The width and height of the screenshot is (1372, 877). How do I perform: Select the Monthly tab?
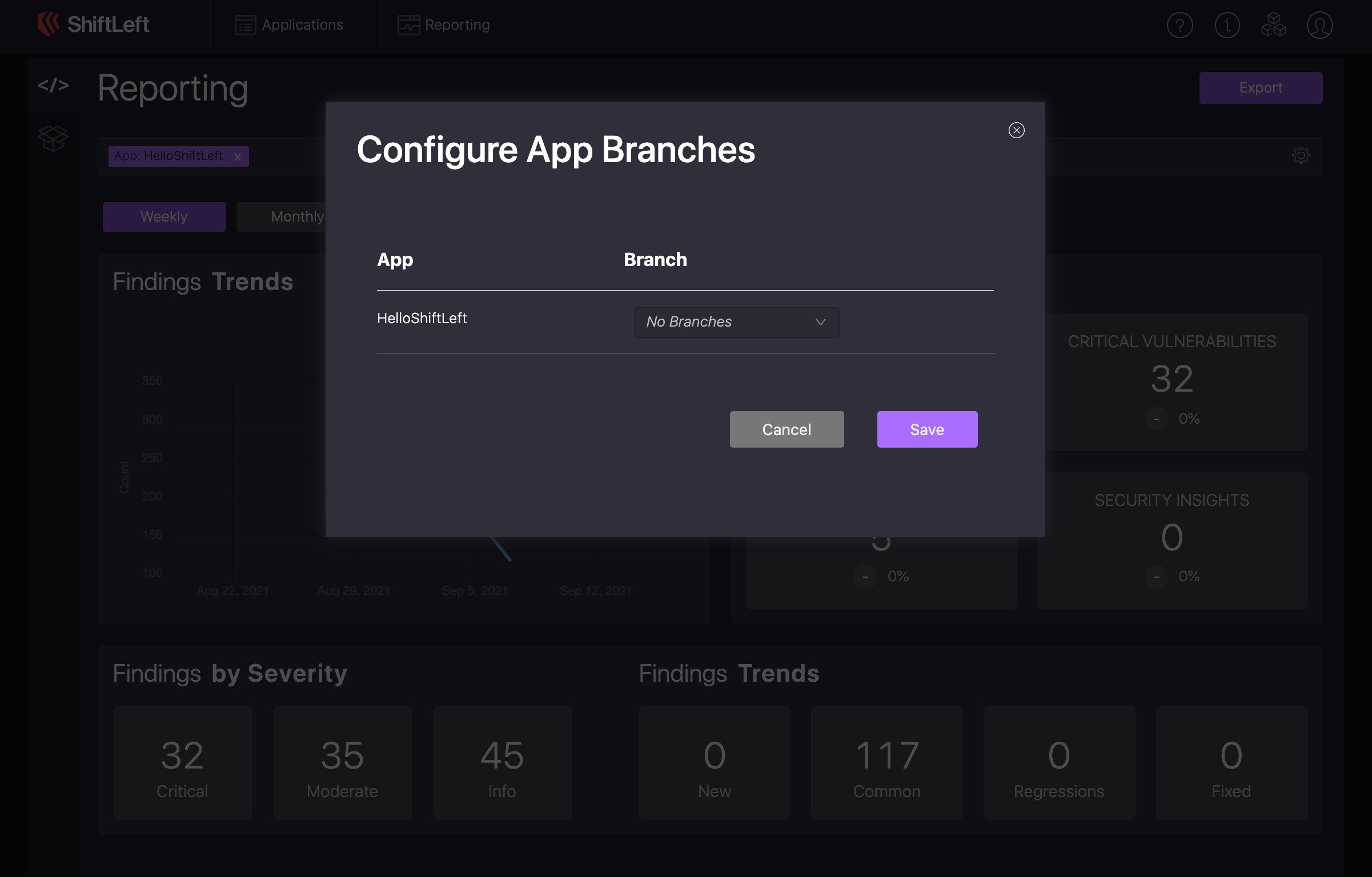[281, 217]
